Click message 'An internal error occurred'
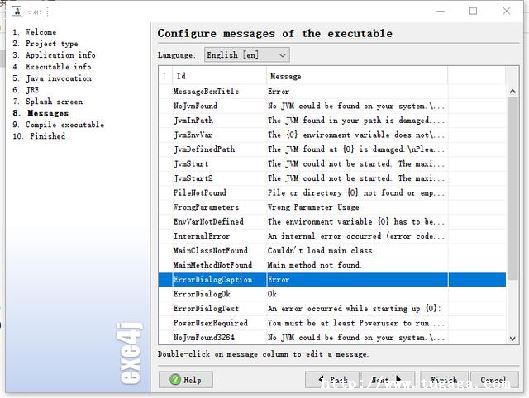The width and height of the screenshot is (529, 398). [356, 236]
